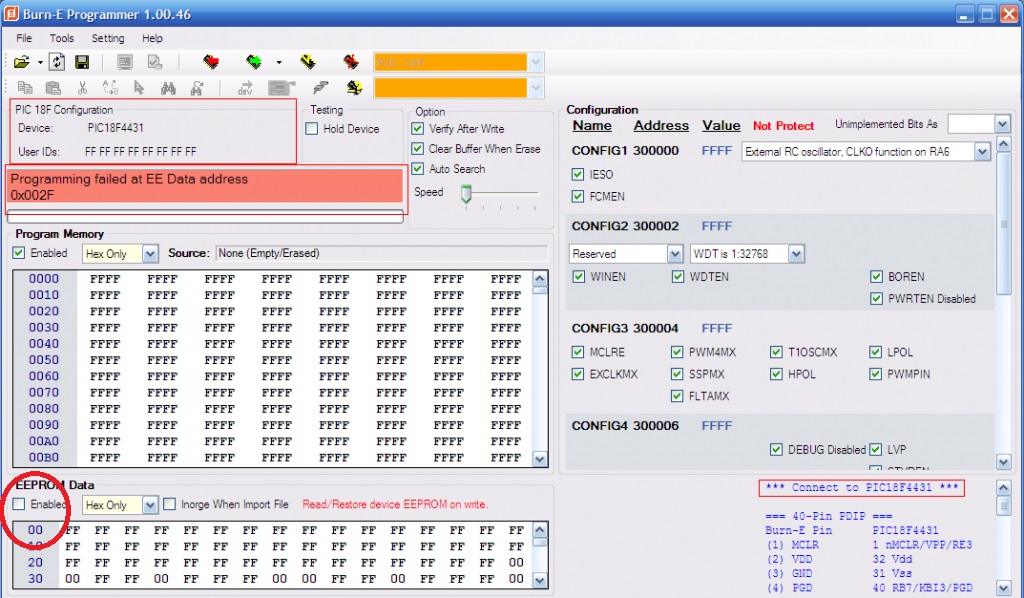Click the feather quill toolbar icon

click(320, 87)
